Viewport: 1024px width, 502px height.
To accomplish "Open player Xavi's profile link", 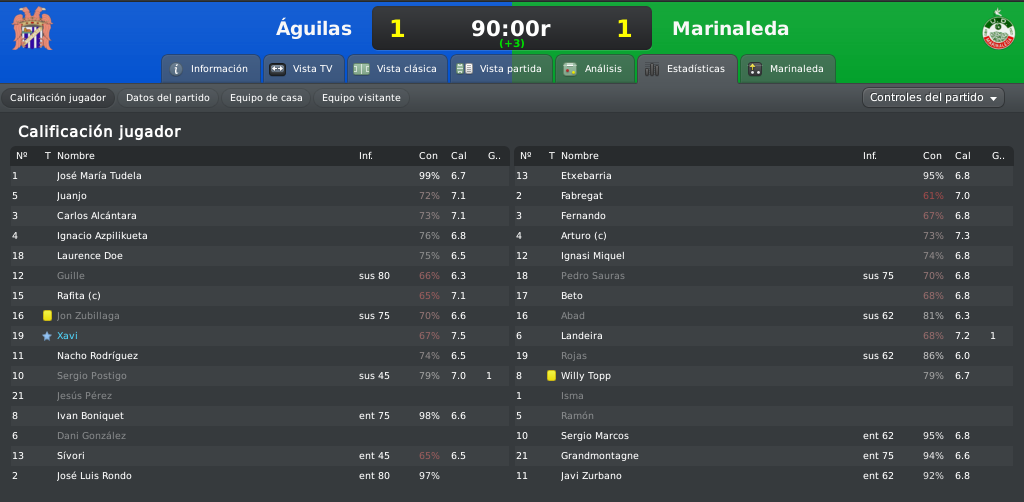I will point(67,336).
